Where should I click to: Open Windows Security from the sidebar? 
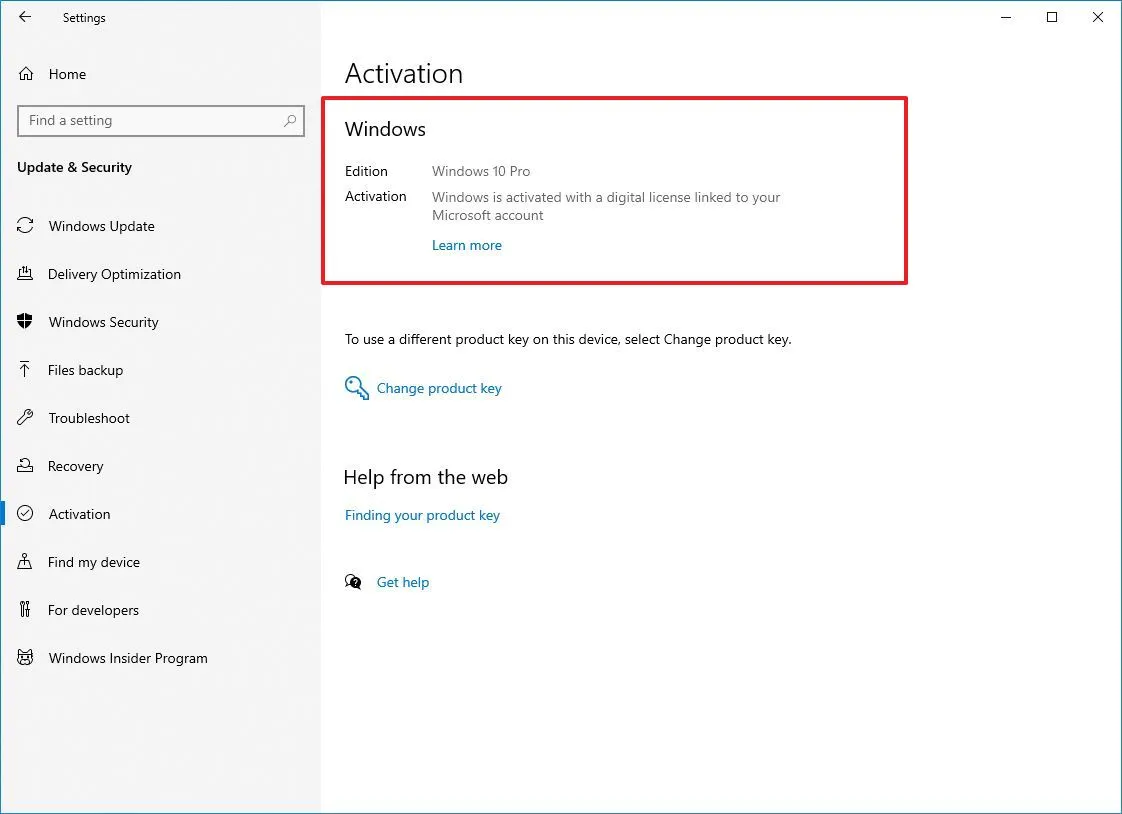point(103,322)
